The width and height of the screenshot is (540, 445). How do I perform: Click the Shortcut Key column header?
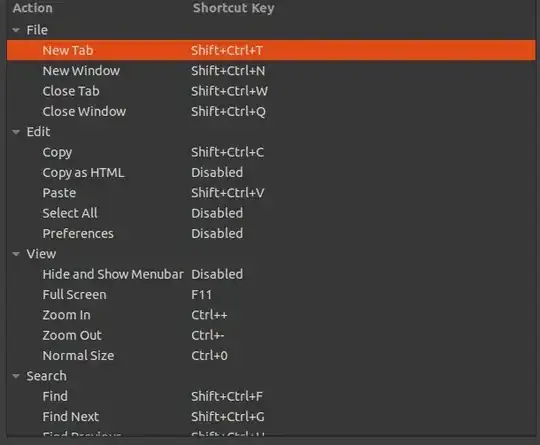click(233, 8)
